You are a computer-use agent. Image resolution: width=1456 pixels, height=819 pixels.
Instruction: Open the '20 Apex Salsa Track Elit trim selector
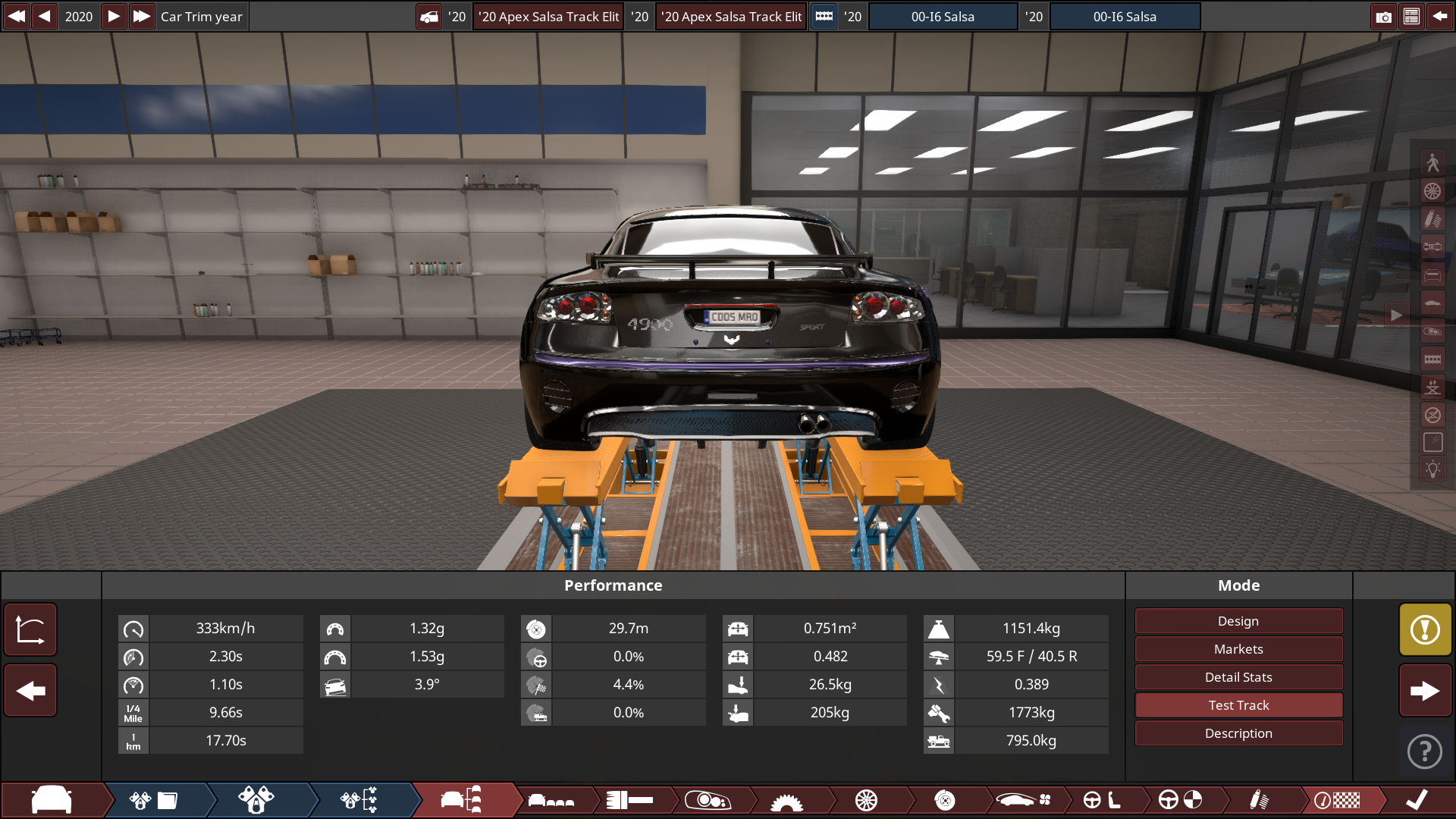click(x=548, y=16)
